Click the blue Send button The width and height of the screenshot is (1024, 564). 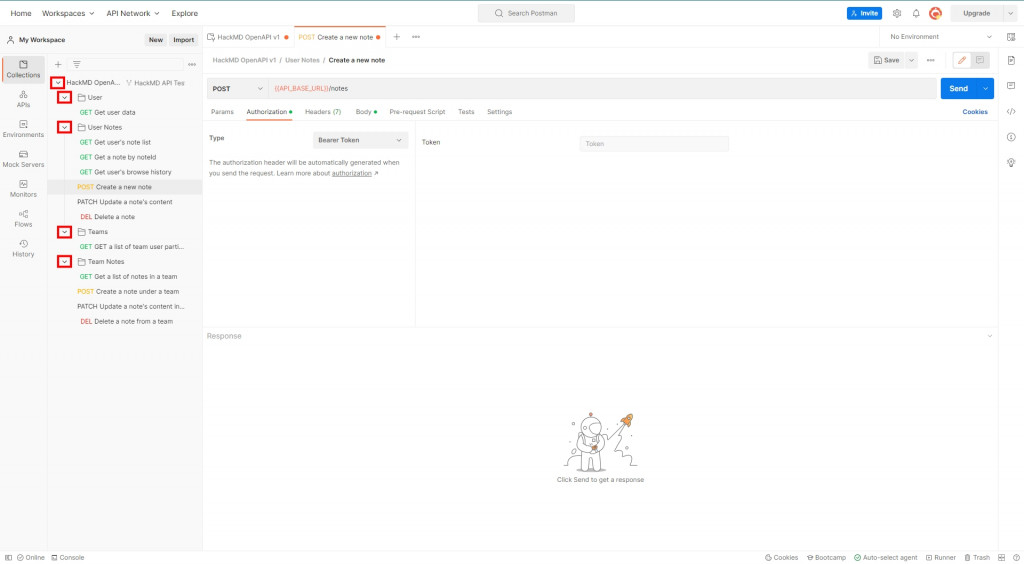coord(958,89)
